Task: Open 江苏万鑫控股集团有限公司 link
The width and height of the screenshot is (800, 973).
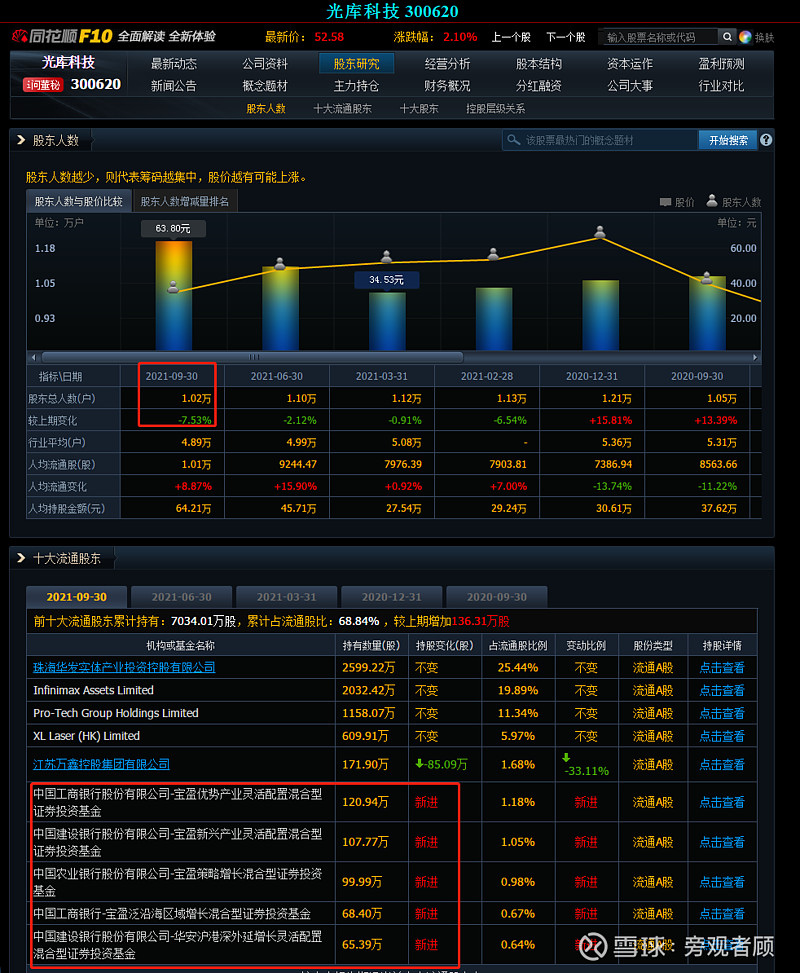Action: [101, 764]
